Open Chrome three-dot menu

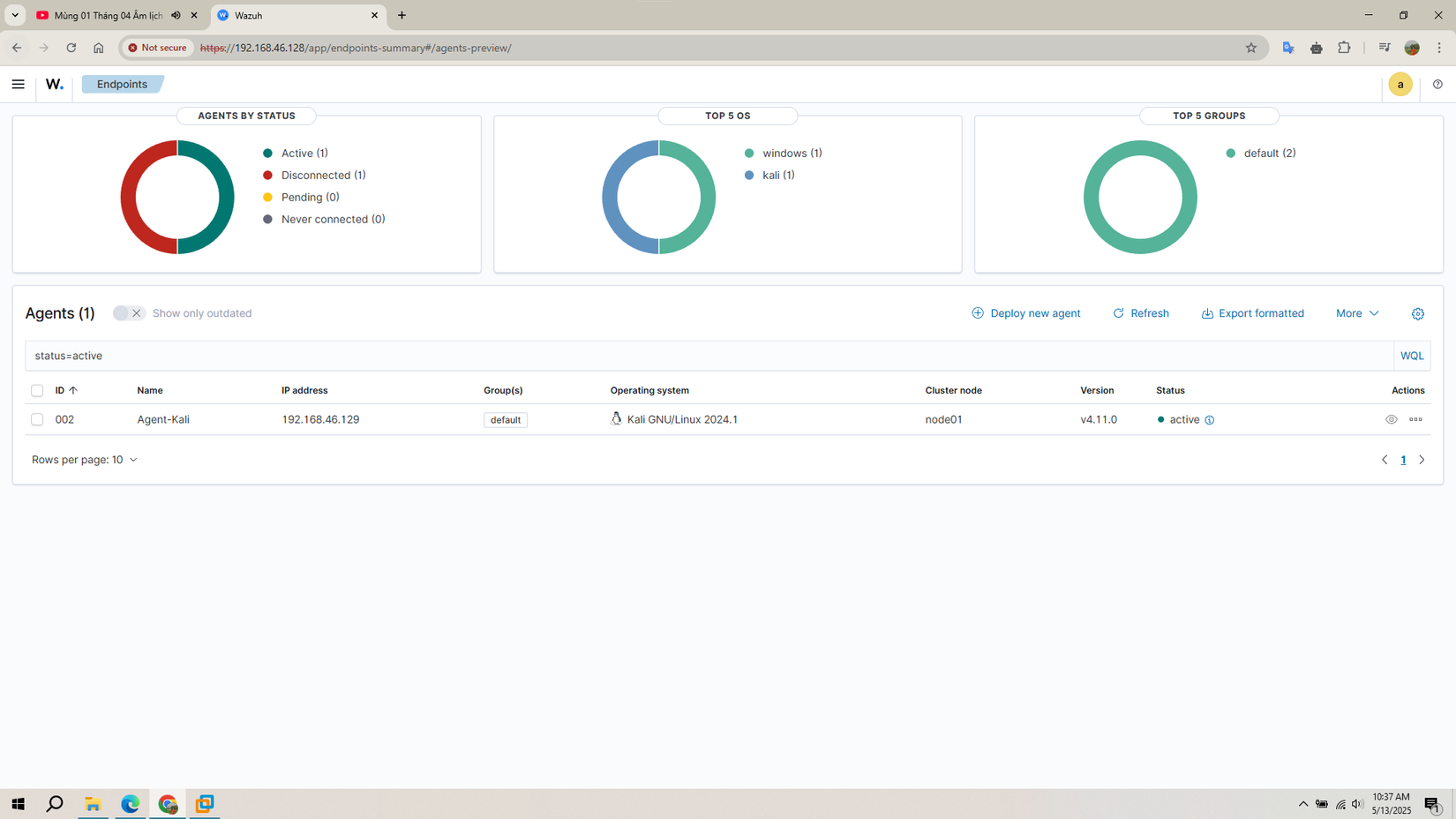(1439, 48)
